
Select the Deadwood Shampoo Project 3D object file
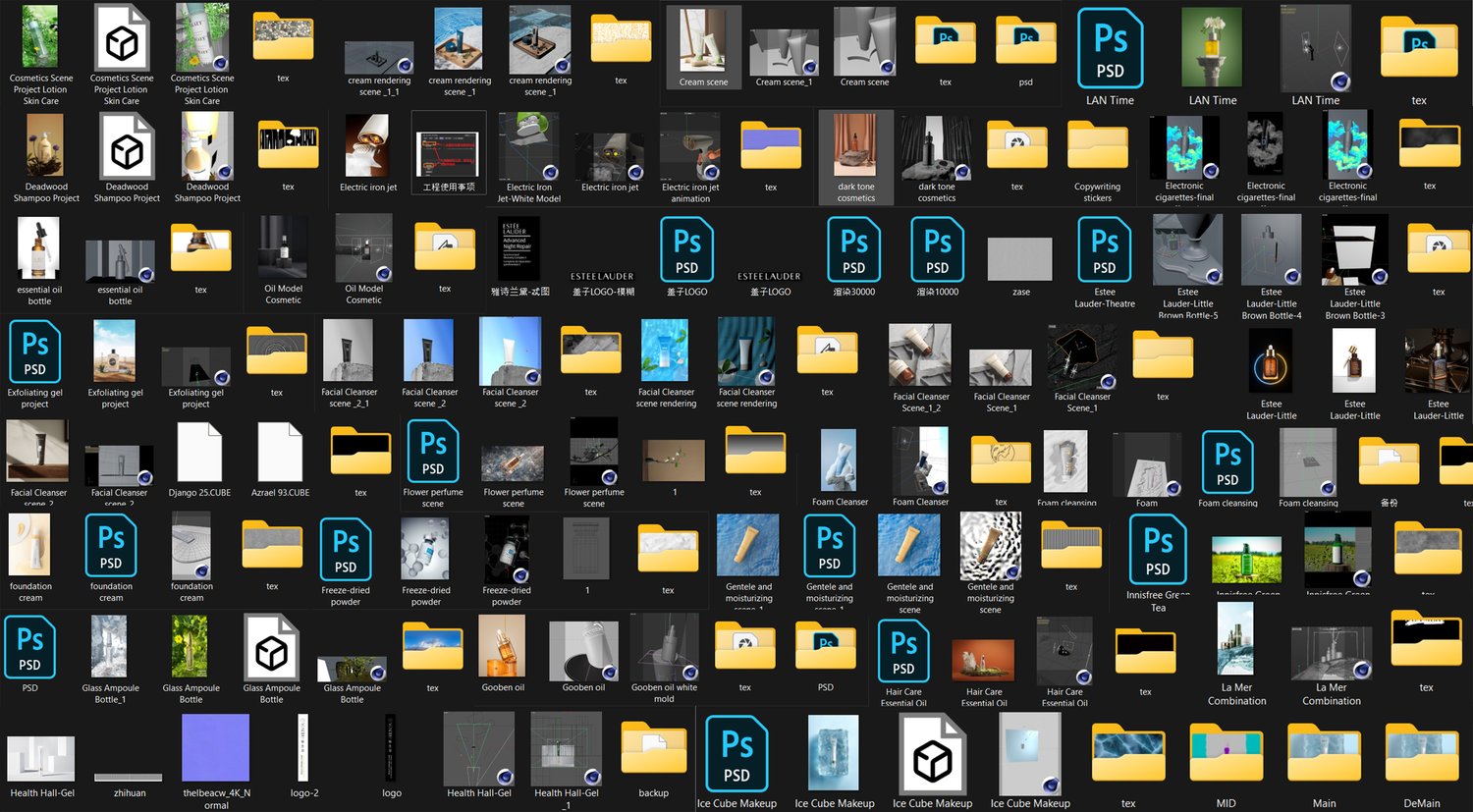[127, 145]
